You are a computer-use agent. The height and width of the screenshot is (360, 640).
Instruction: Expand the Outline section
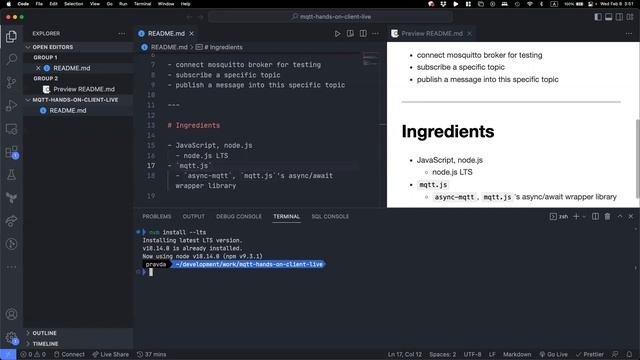[x=78, y=333]
